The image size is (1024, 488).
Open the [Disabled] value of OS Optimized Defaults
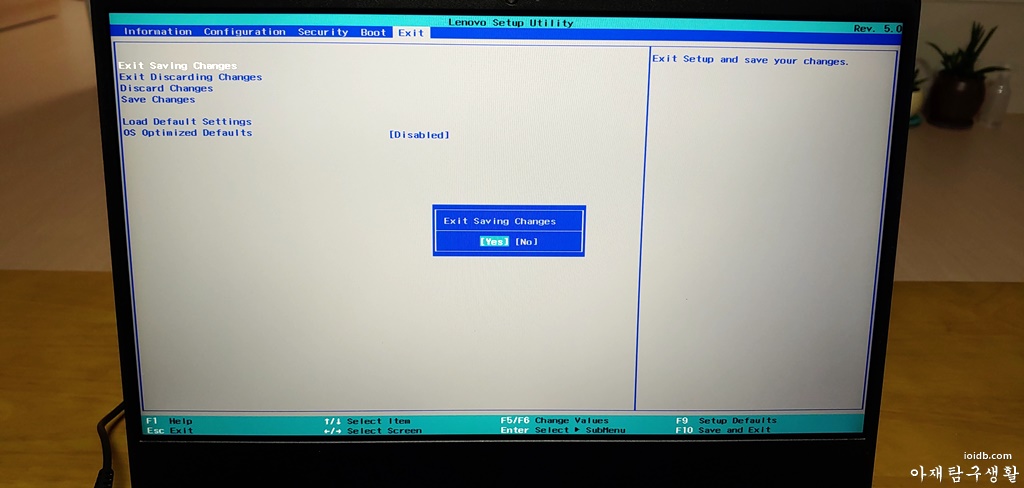coord(419,135)
